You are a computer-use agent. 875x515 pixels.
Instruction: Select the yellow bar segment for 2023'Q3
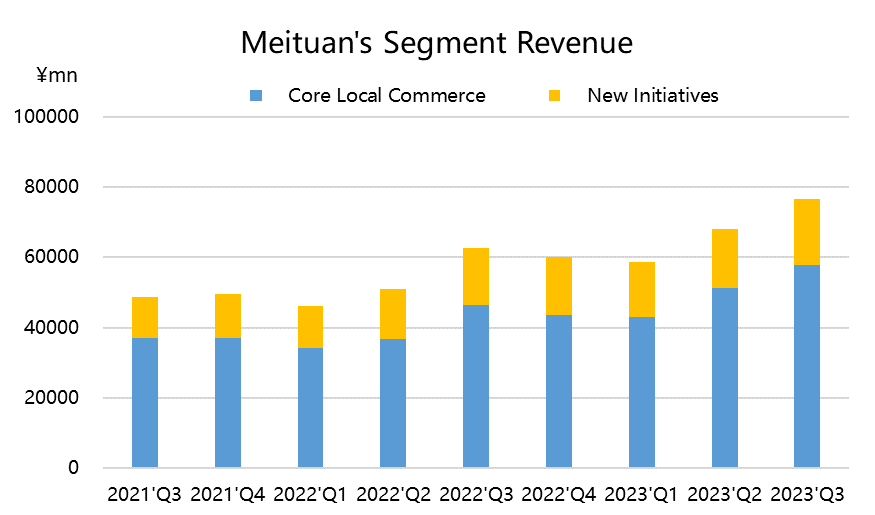[x=807, y=232]
